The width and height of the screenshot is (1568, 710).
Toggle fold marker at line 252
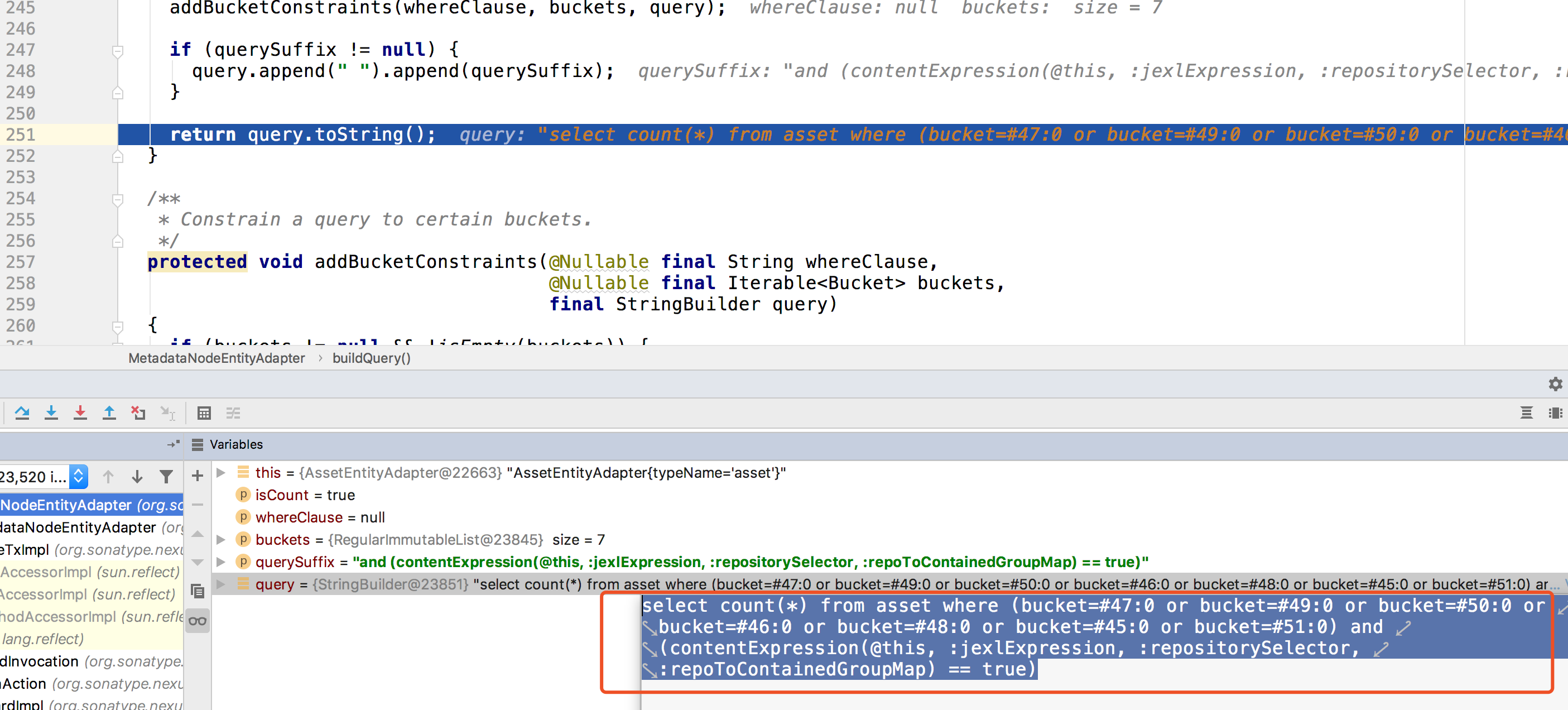118,156
